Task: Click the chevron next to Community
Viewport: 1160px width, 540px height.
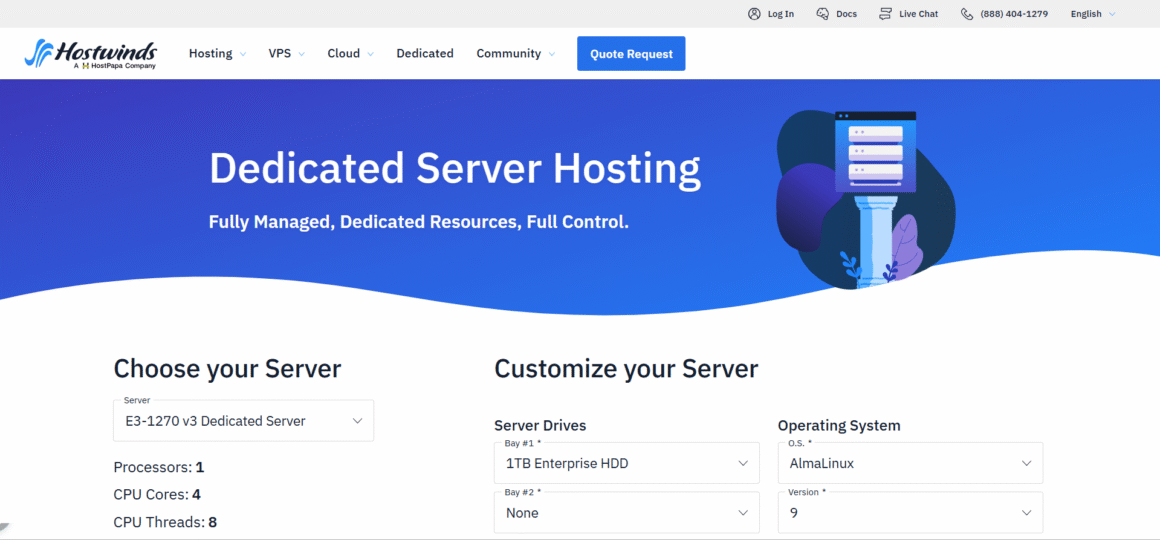Action: 551,54
